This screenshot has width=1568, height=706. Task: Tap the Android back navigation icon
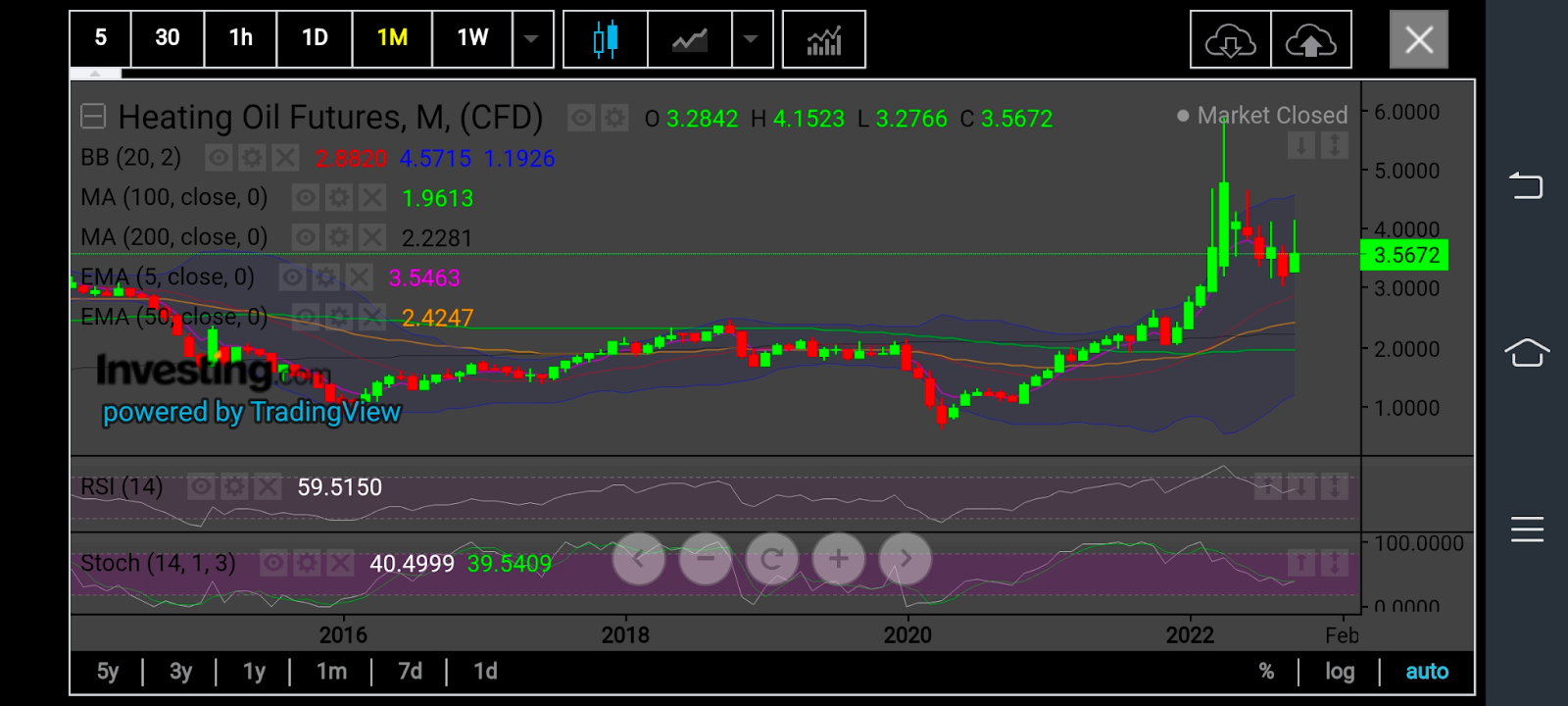(x=1527, y=185)
